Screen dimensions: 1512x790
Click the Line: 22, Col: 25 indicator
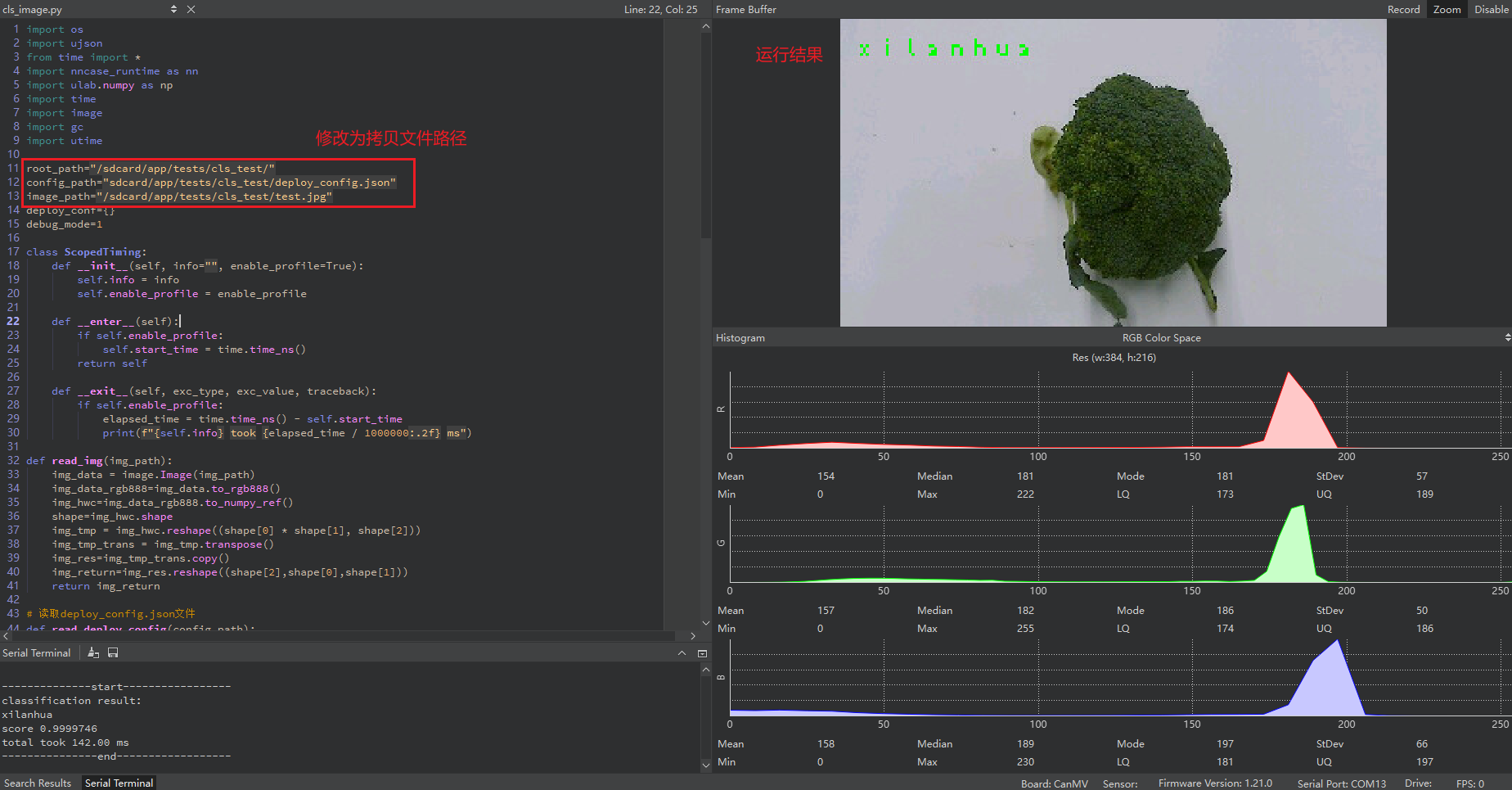[660, 9]
